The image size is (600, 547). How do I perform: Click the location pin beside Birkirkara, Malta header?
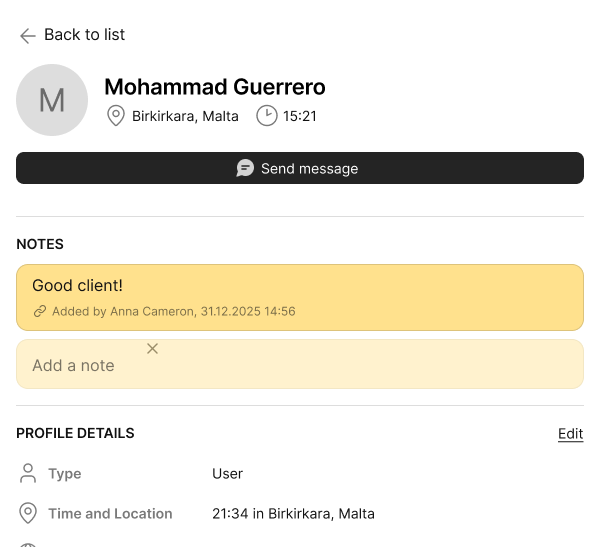pos(115,116)
